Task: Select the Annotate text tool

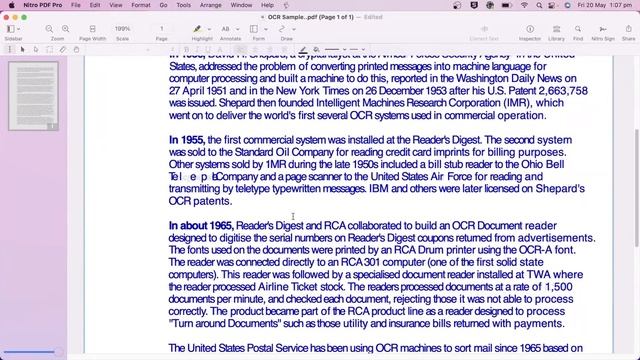Action: click(x=226, y=29)
